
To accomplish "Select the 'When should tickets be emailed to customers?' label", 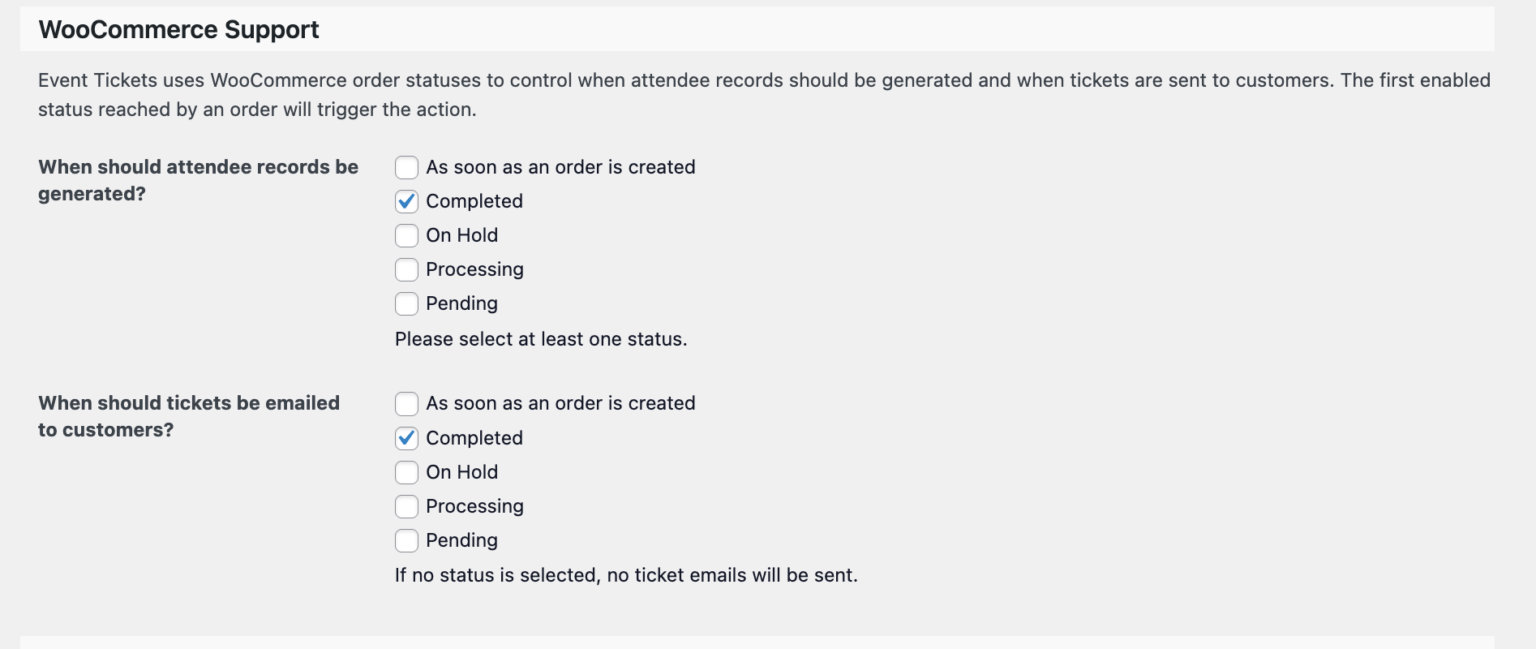I will point(189,416).
